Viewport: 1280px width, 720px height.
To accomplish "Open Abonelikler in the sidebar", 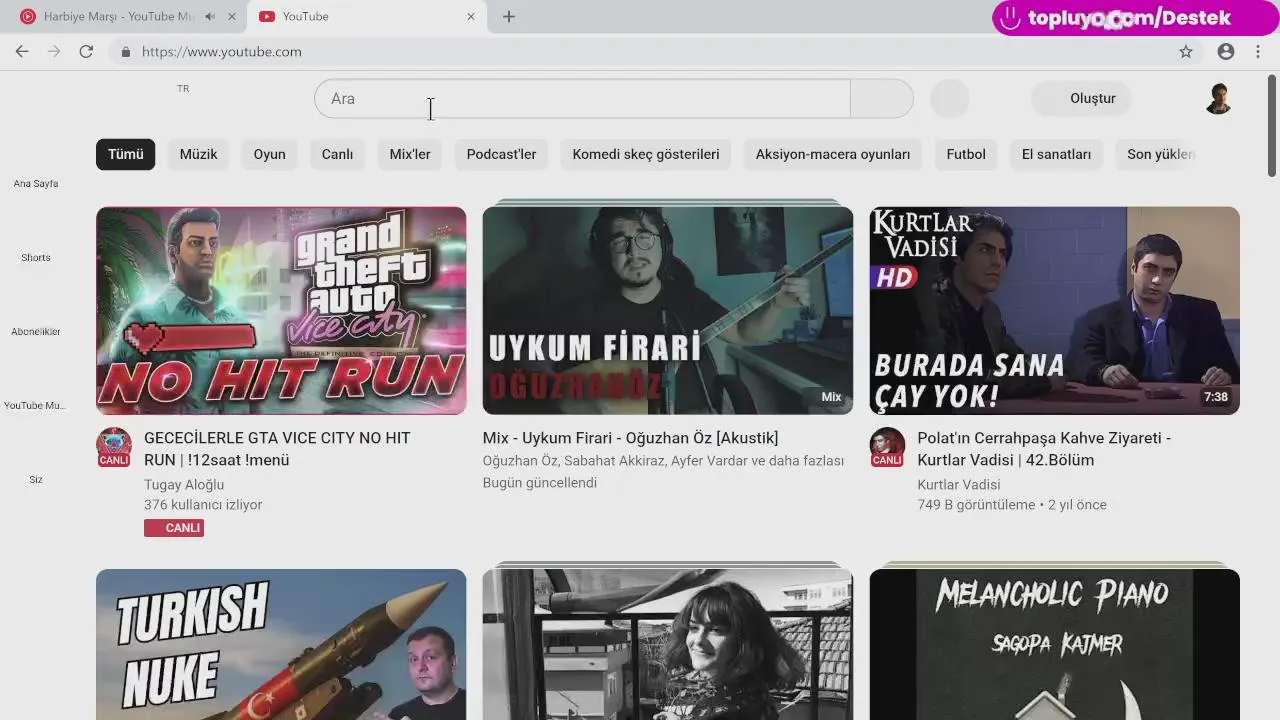I will (36, 332).
